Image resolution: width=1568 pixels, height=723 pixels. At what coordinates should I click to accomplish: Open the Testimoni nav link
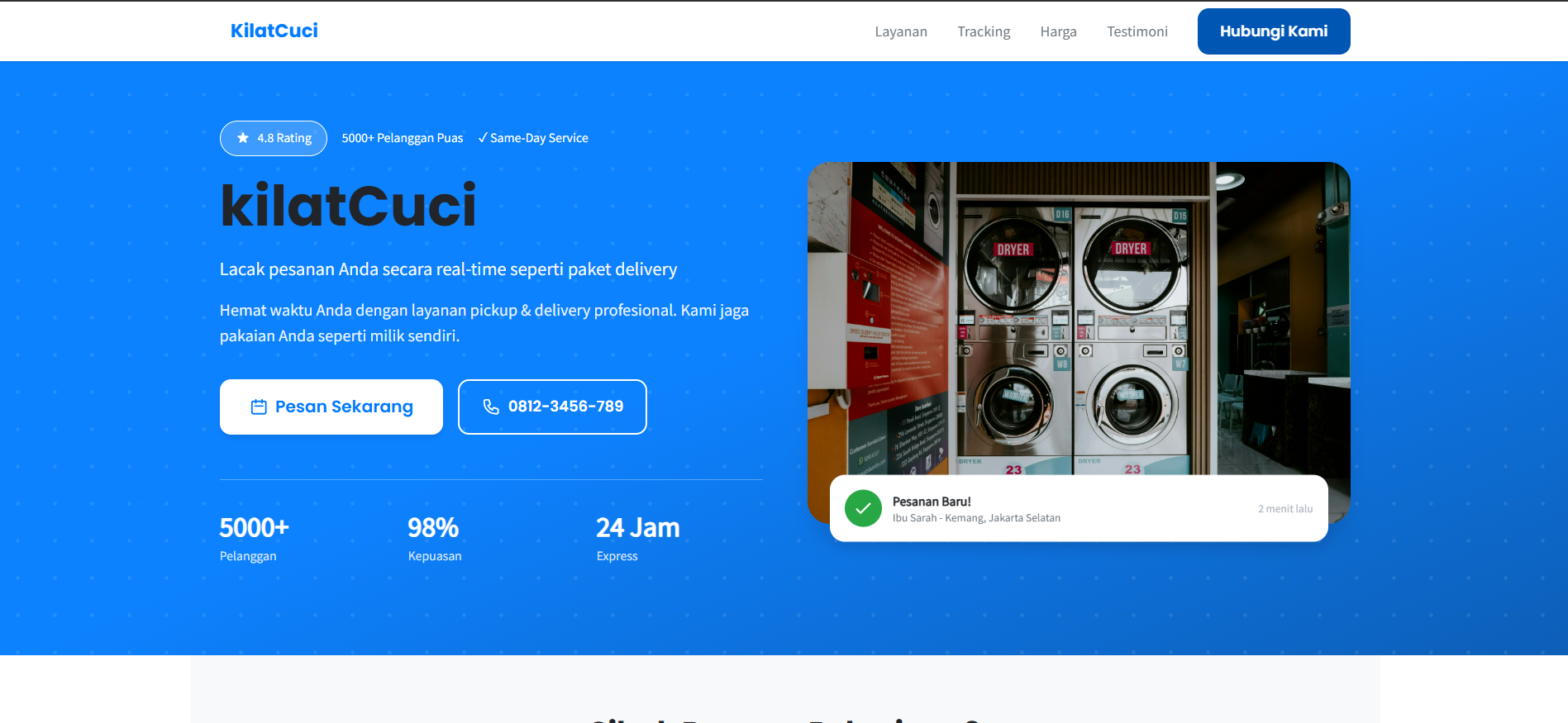1137,31
